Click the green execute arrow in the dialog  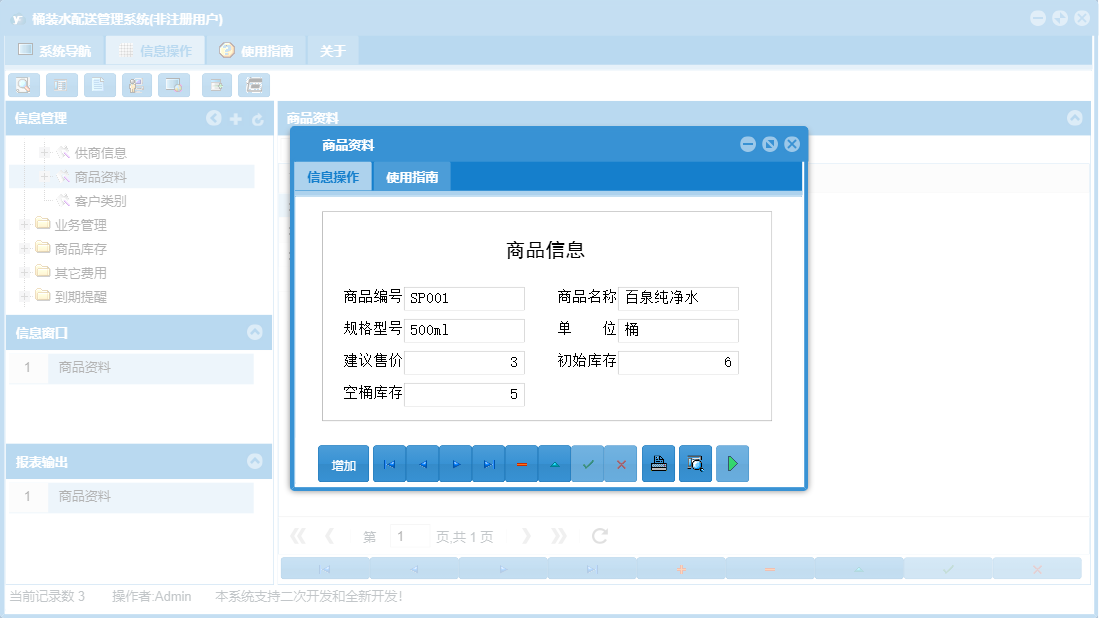point(732,463)
